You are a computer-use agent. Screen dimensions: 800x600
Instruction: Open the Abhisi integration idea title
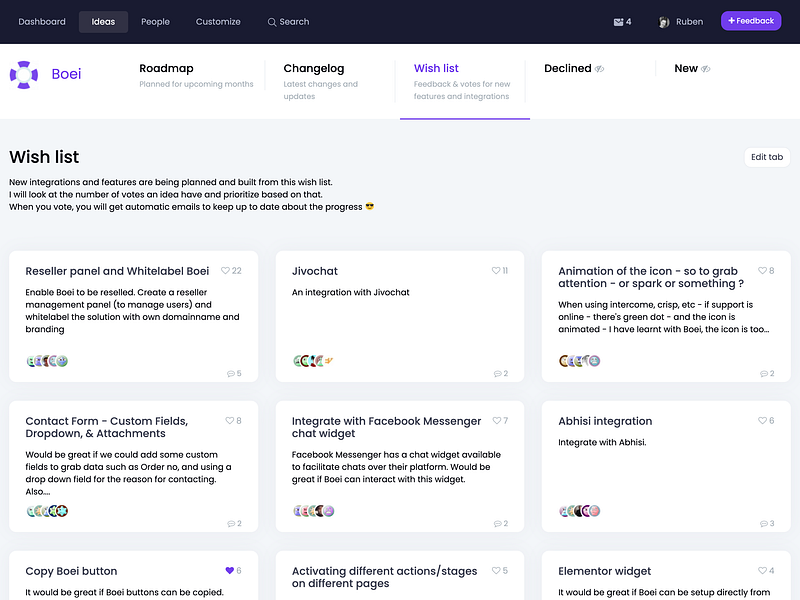click(605, 421)
